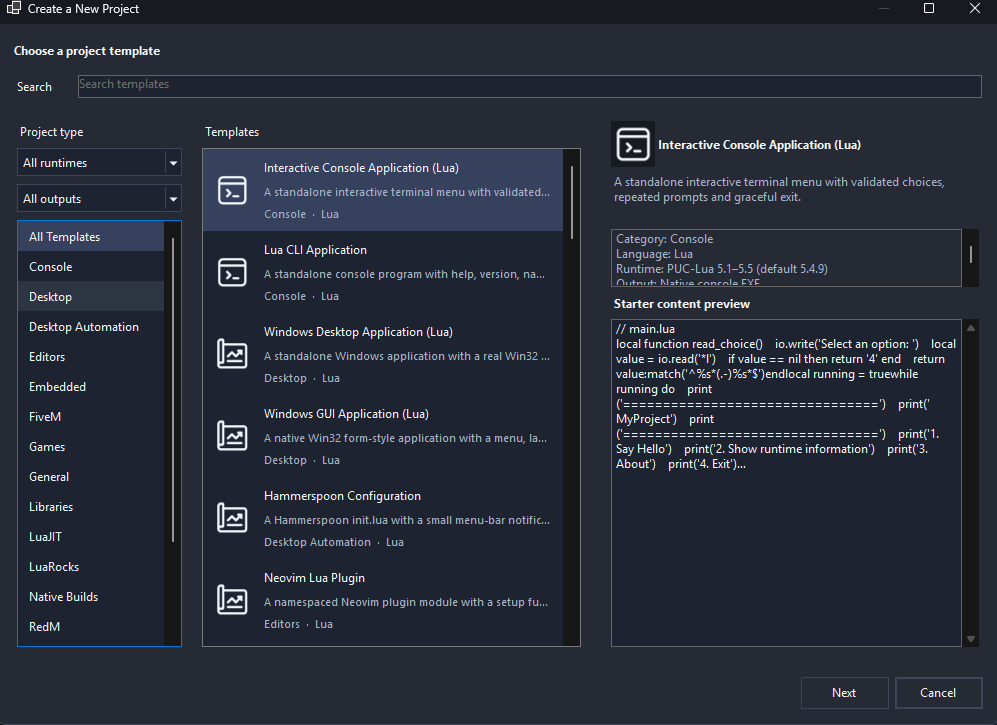Select the Console category
Viewport: 997px width, 725px height.
(91, 266)
